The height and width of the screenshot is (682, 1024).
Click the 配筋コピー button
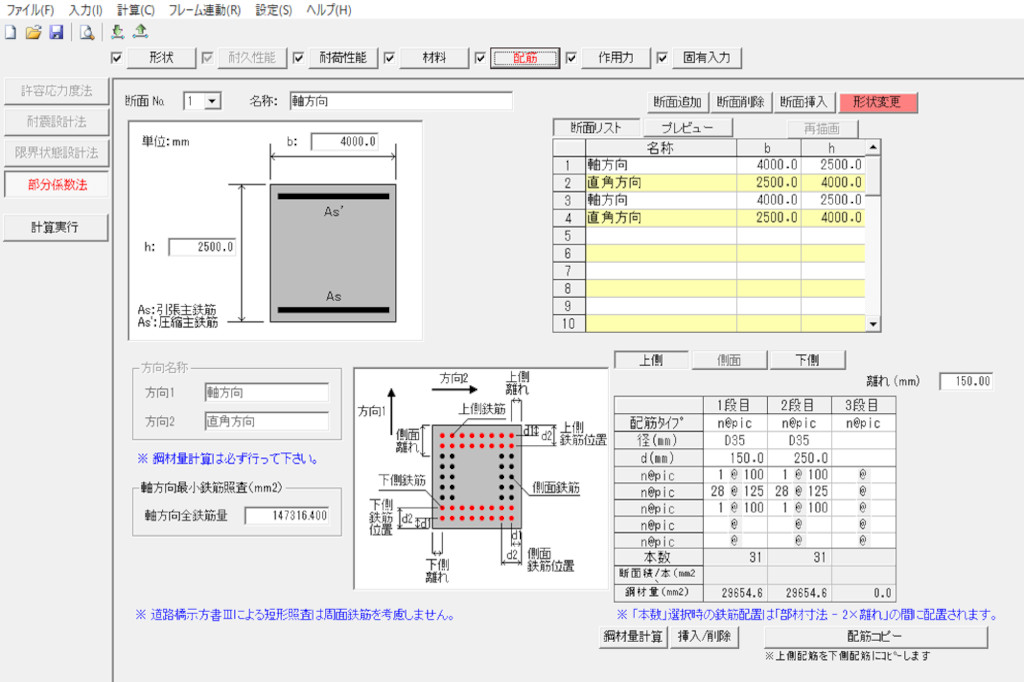(875, 636)
